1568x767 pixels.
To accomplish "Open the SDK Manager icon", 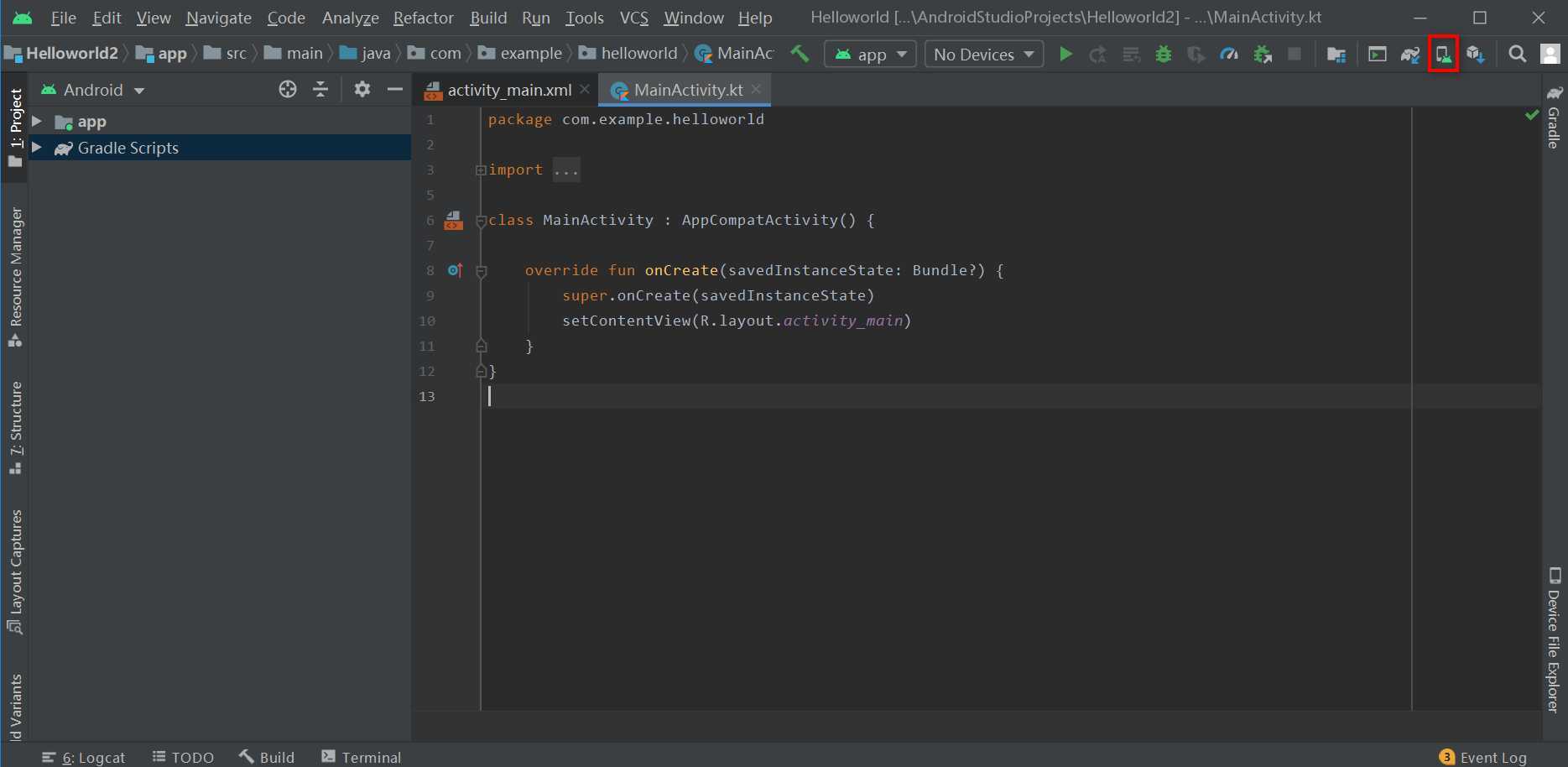I will (1476, 55).
